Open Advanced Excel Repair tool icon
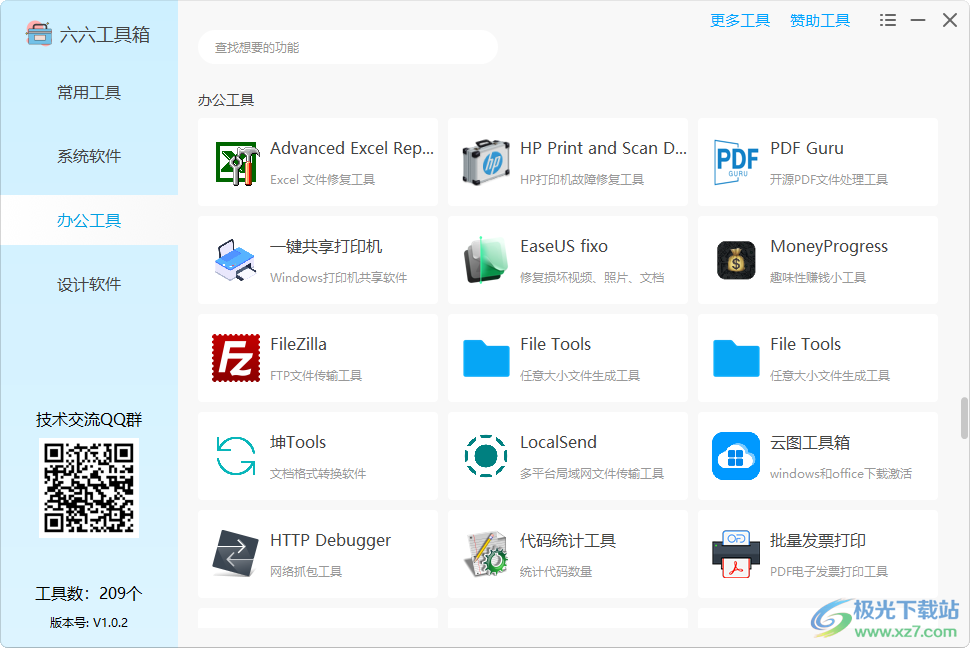 [x=237, y=163]
